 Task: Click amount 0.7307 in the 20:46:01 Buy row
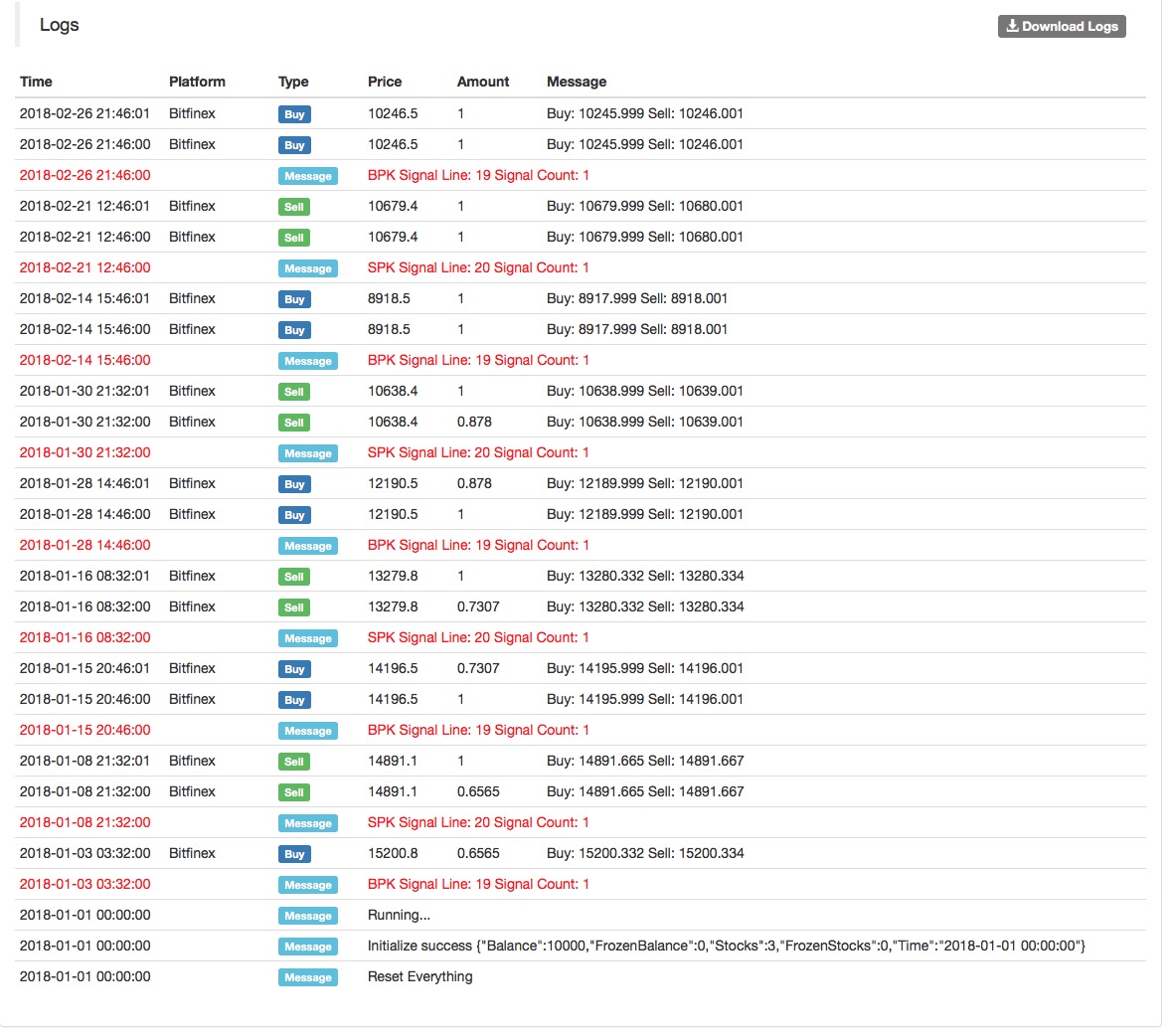(x=479, y=668)
